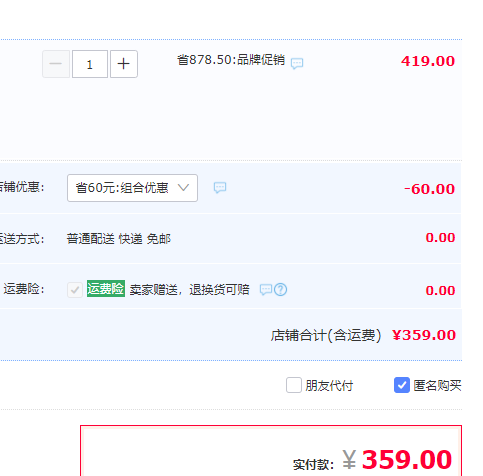Click the question mark help icon for 运费险

tap(280, 289)
